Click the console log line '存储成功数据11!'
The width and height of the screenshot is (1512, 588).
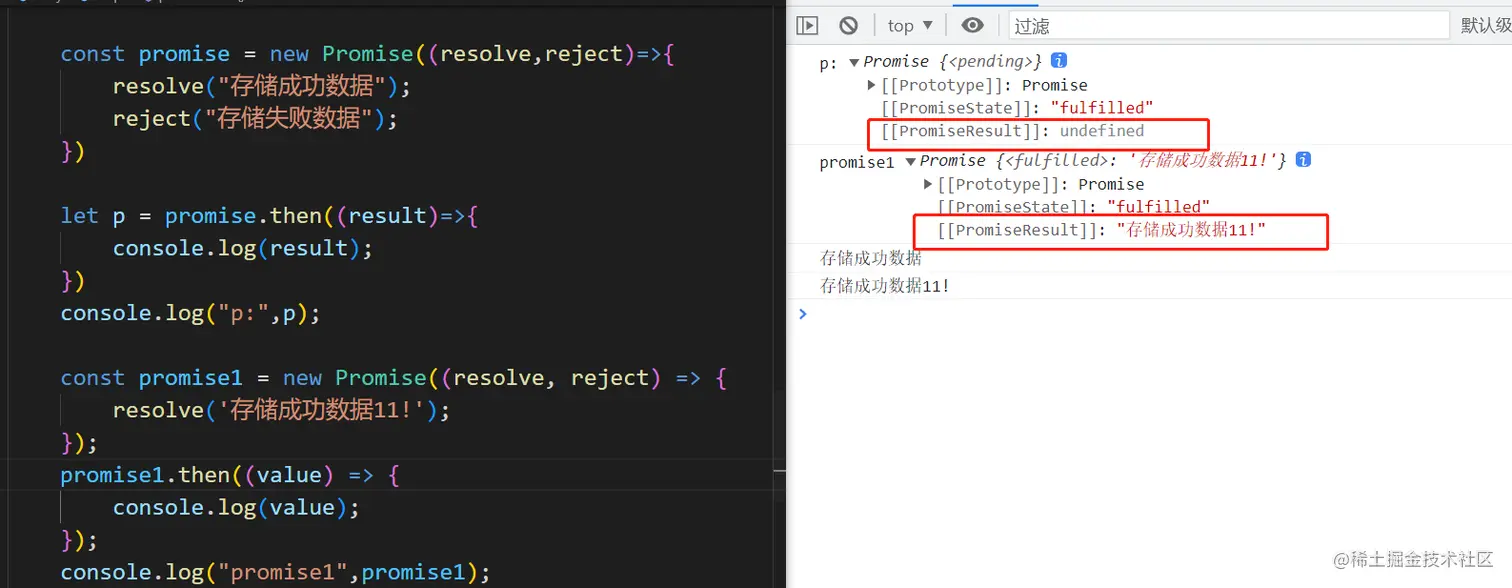coord(885,286)
